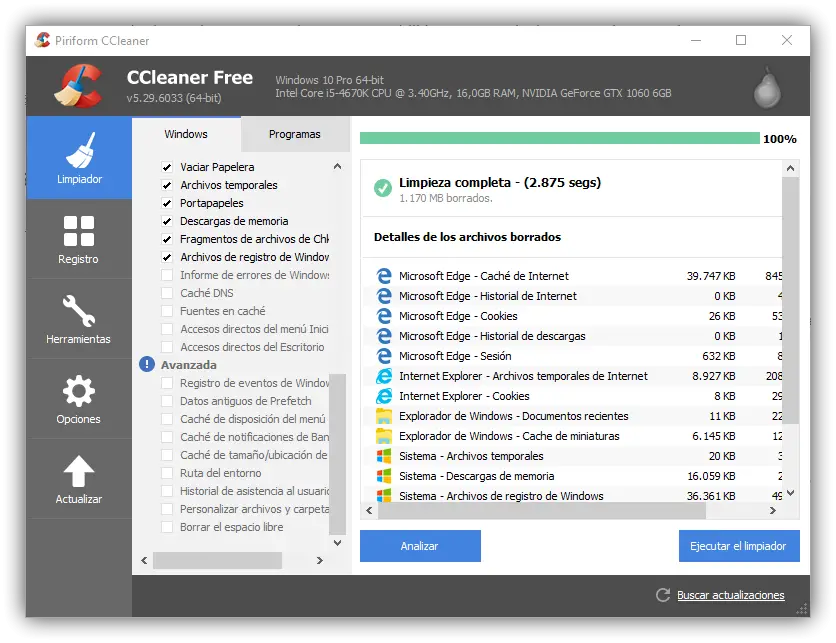Click the Analizar button
Viewport: 836px width, 643px height.
(420, 546)
